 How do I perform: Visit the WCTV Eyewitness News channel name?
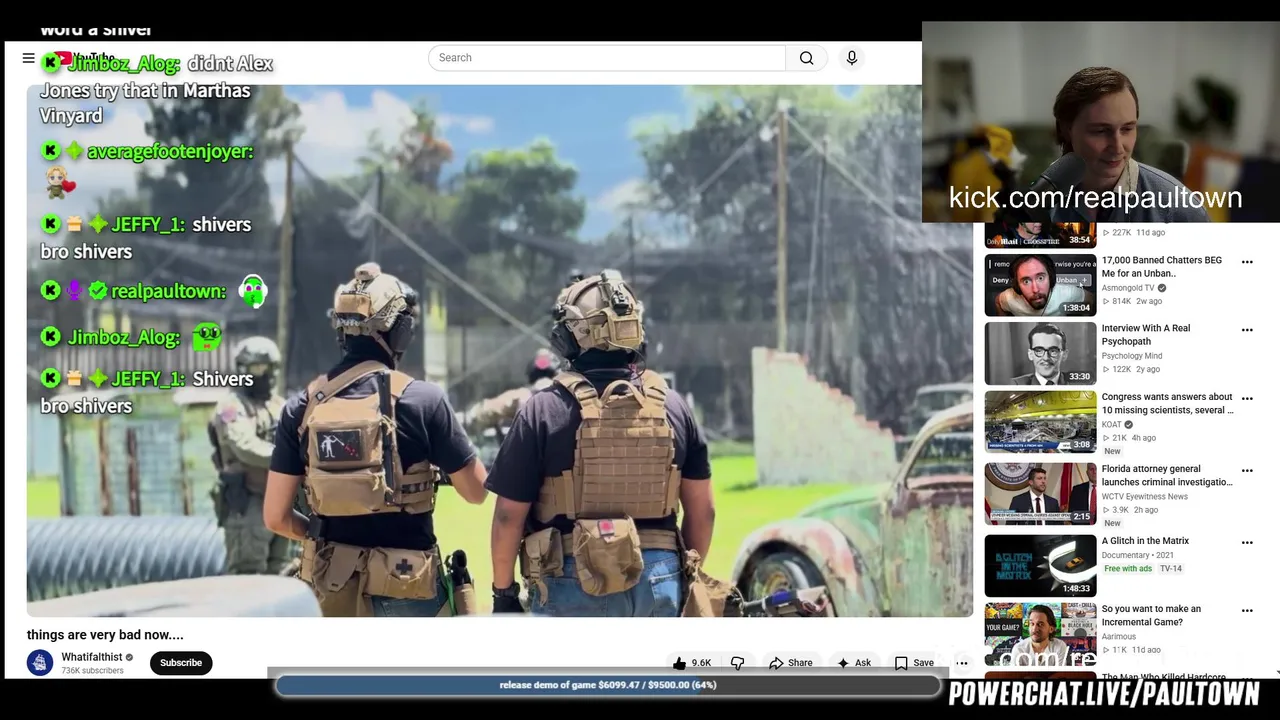1145,496
